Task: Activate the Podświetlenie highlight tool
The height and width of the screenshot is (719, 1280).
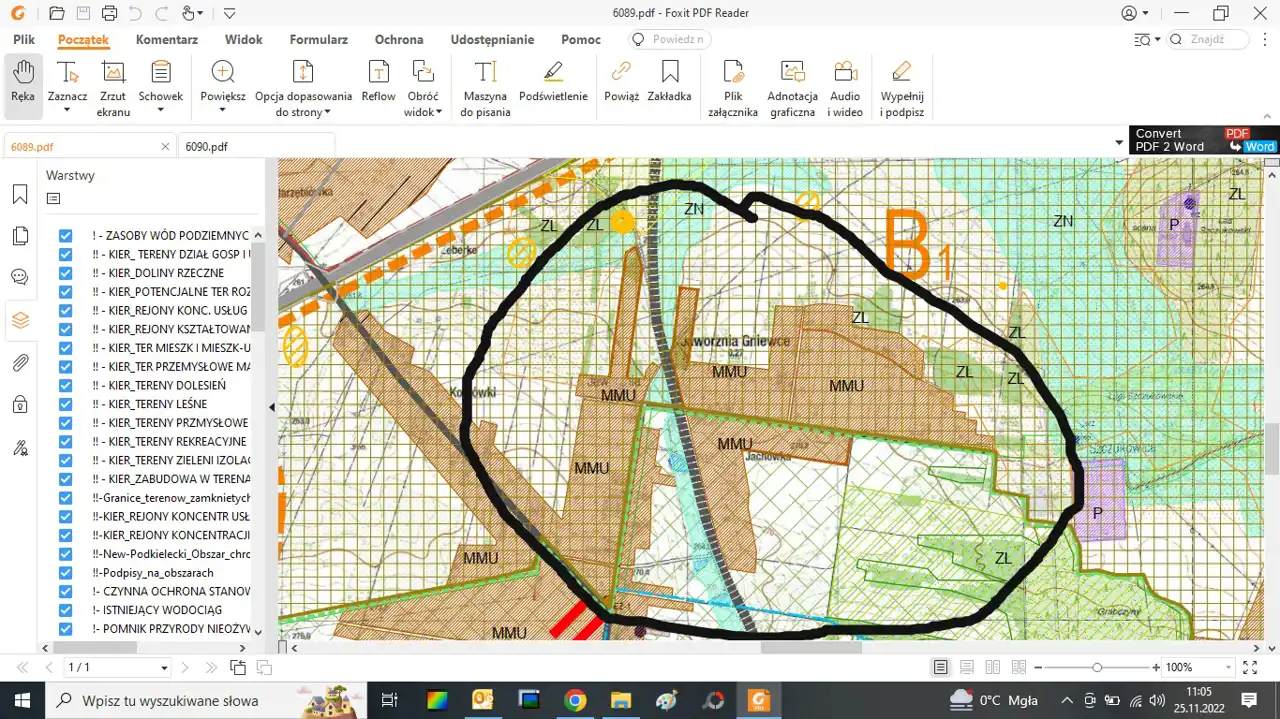Action: [x=553, y=82]
